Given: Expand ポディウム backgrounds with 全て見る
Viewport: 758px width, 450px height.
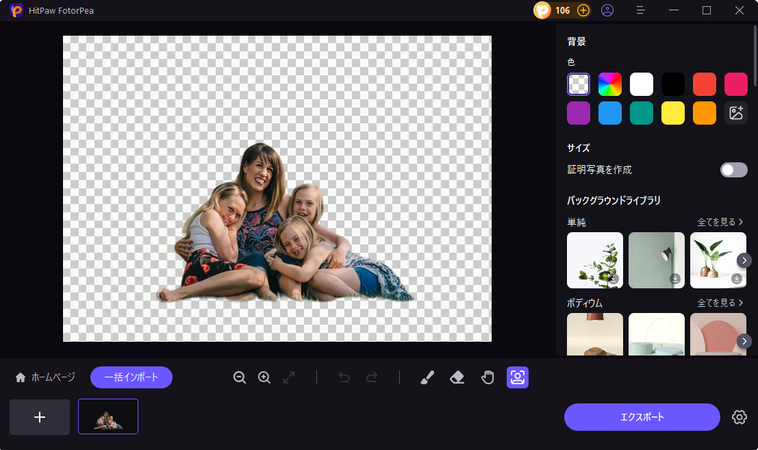Looking at the screenshot, I should click(720, 302).
